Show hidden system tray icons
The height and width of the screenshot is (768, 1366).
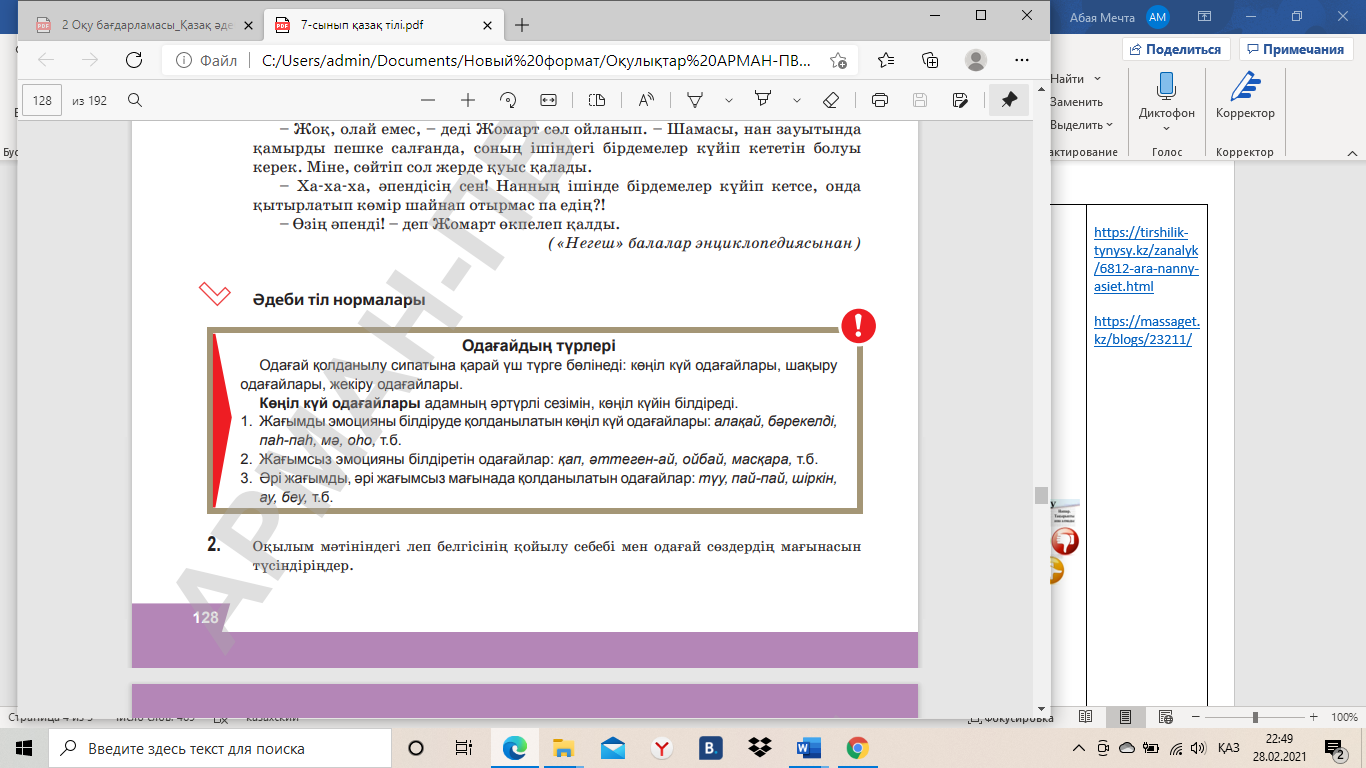1078,748
